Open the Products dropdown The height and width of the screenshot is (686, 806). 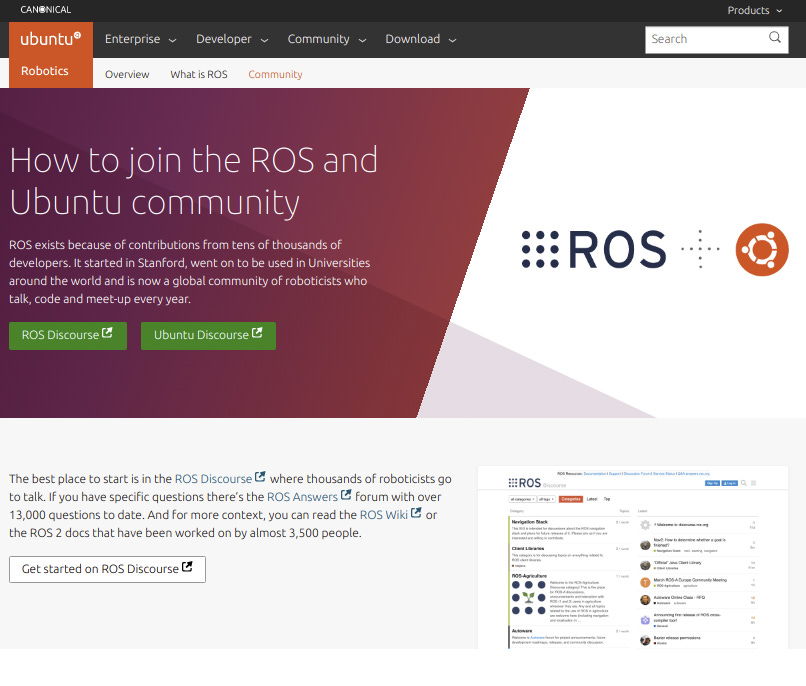point(754,10)
